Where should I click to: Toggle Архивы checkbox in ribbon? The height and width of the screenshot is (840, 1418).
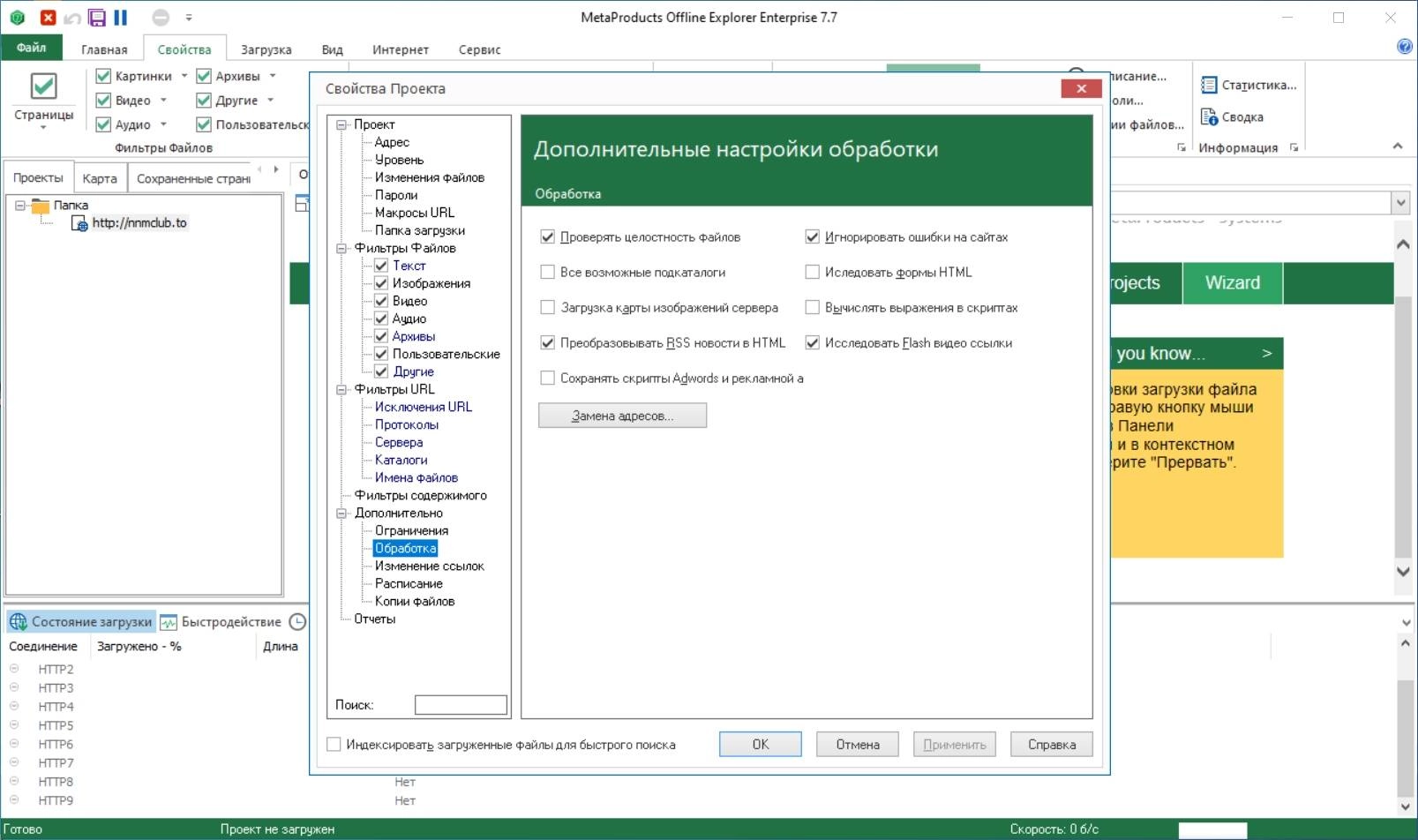(x=204, y=76)
